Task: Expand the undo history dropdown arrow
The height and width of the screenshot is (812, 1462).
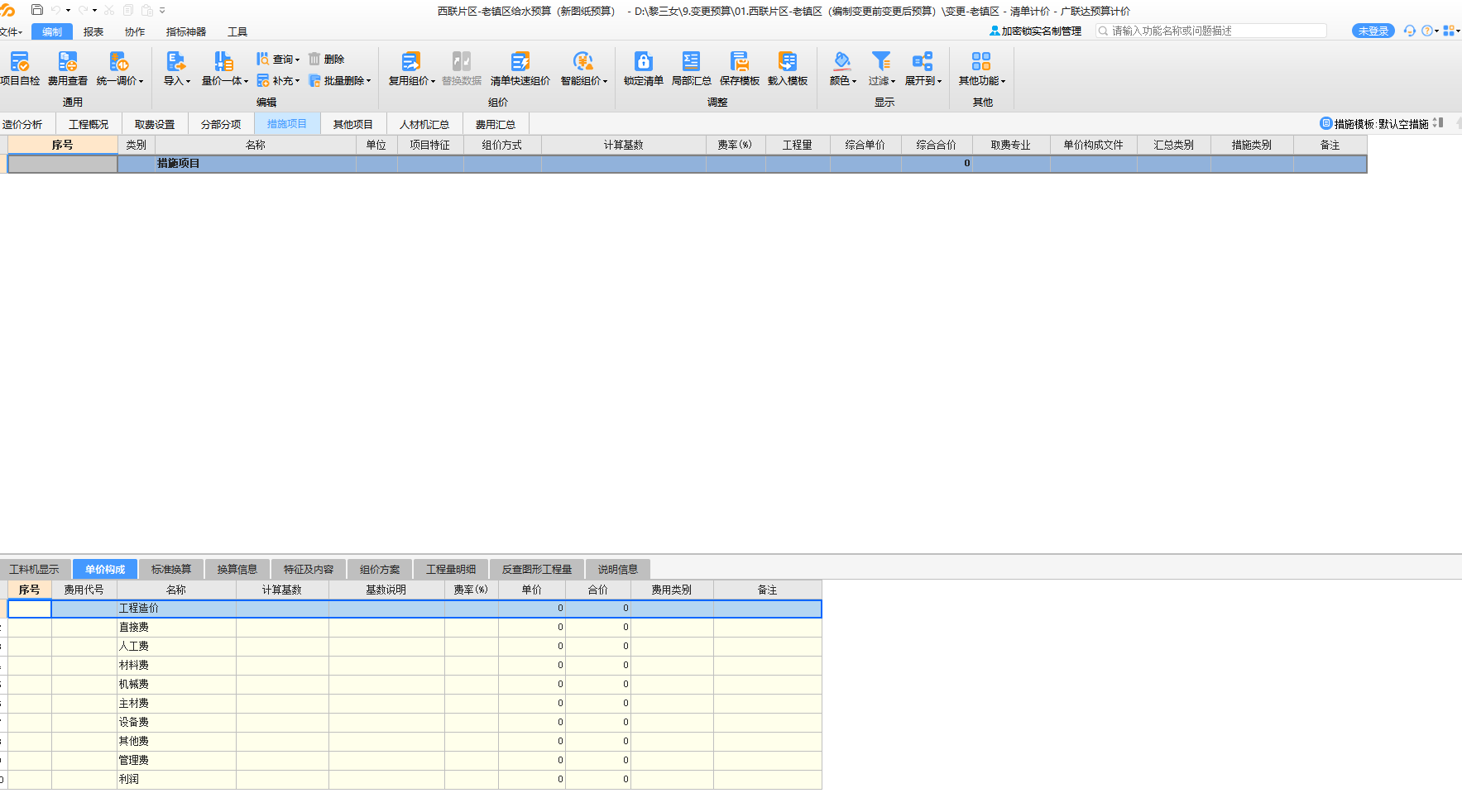Action: (68, 11)
